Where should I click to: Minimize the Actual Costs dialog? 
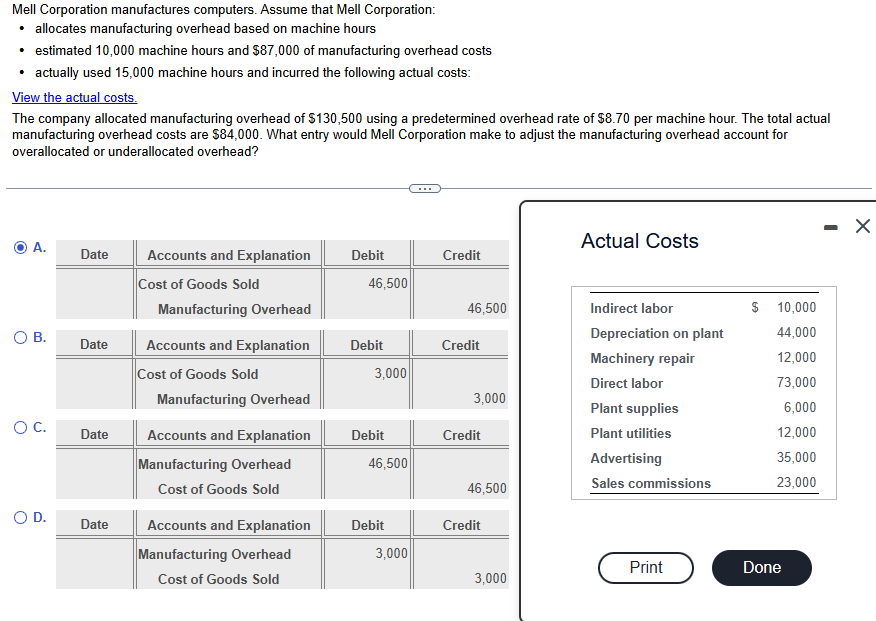[831, 227]
